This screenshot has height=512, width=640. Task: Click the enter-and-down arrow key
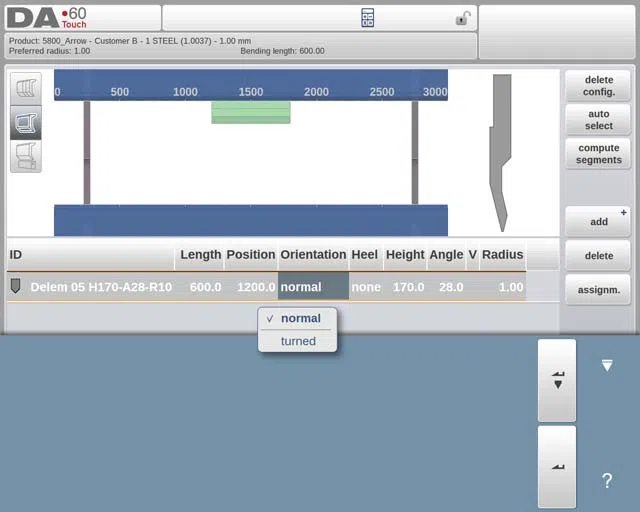coord(557,380)
